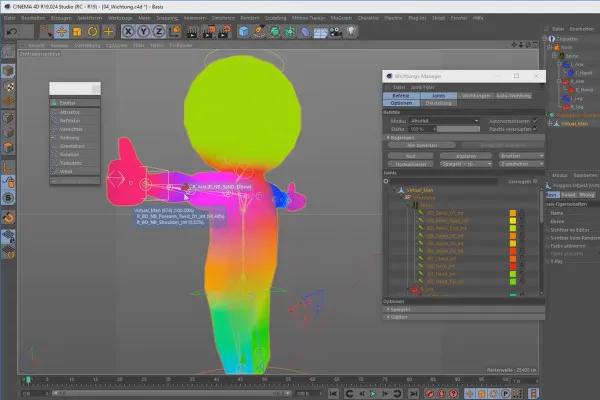This screenshot has width=600, height=400.
Task: Open the Sculpting menu
Action: pyautogui.click(x=276, y=18)
